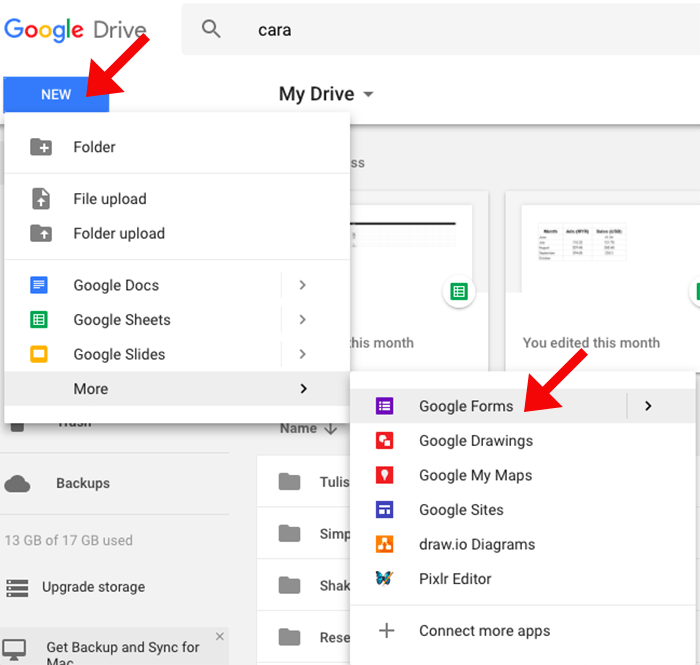Select Google Sites in the submenu
This screenshot has height=665, width=700.
(x=523, y=510)
